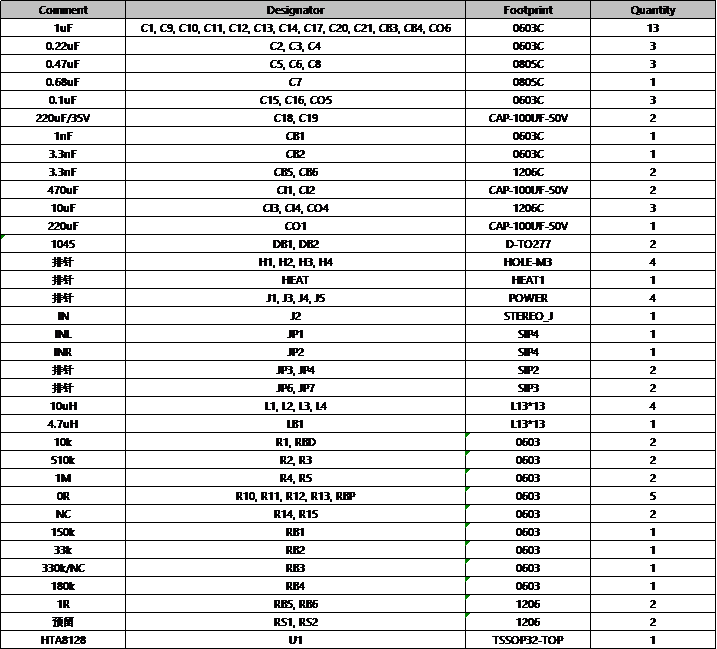Click the Comment column header
The width and height of the screenshot is (717, 649).
(x=62, y=10)
